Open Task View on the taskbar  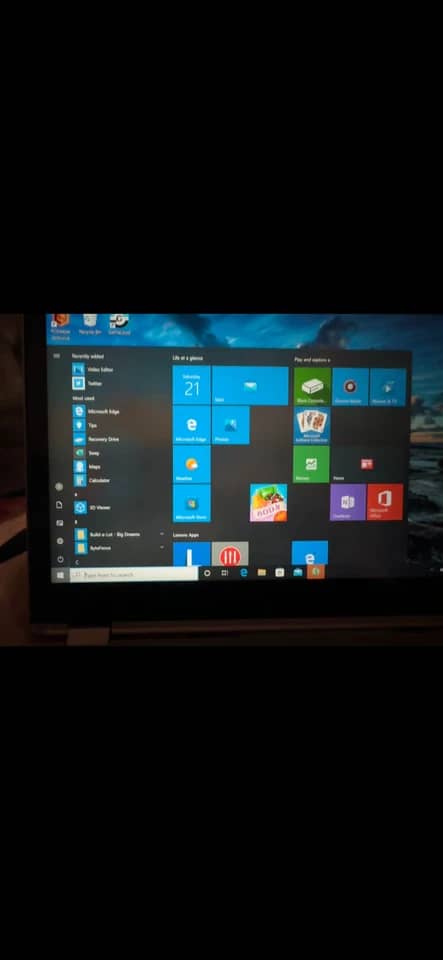(225, 573)
